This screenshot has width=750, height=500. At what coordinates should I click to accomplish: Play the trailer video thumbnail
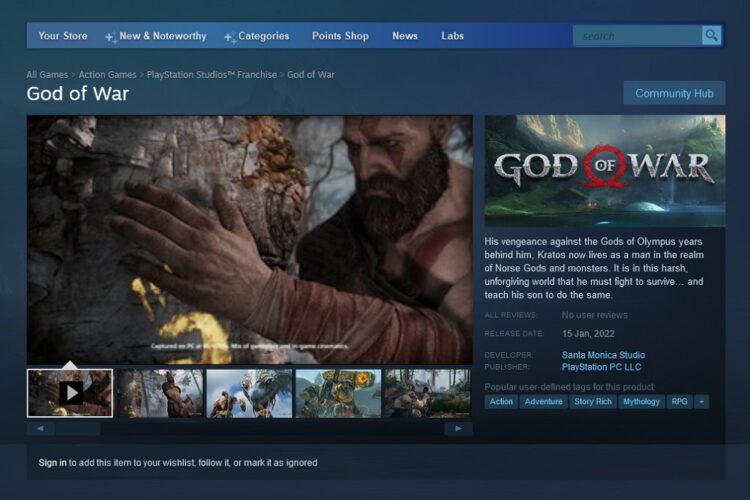pyautogui.click(x=70, y=393)
